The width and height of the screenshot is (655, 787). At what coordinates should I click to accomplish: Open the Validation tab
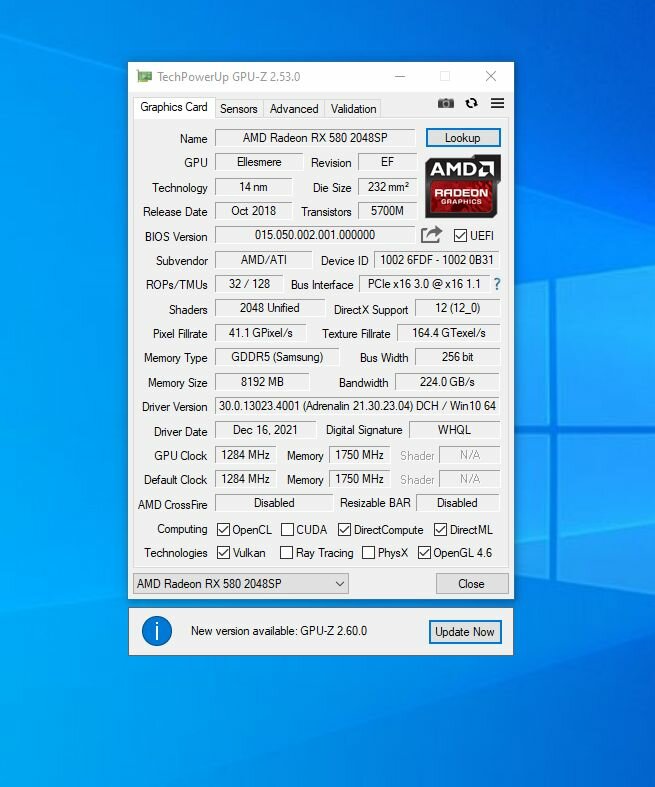(353, 109)
